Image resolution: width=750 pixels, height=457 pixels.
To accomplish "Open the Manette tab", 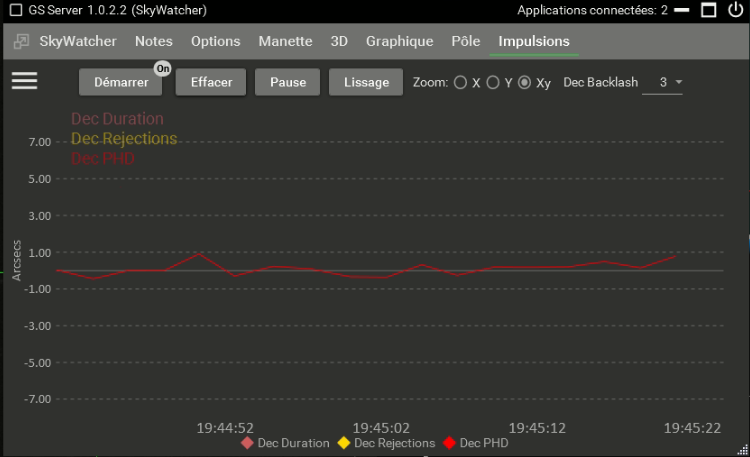I will (285, 41).
